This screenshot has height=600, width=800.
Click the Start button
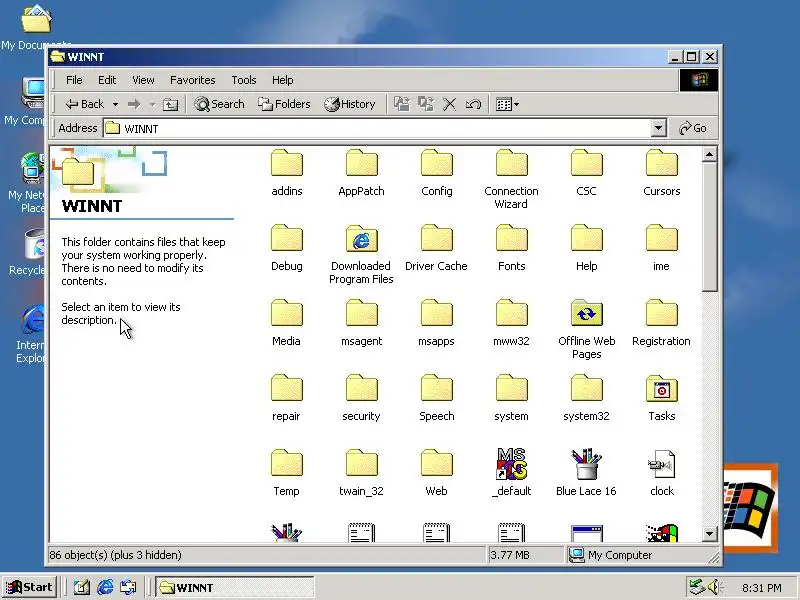point(30,587)
